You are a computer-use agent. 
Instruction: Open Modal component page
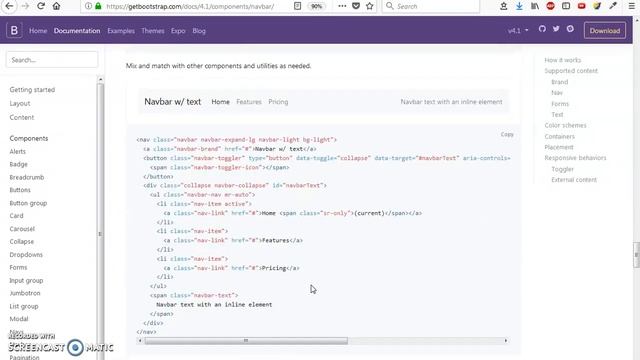tap(19, 319)
